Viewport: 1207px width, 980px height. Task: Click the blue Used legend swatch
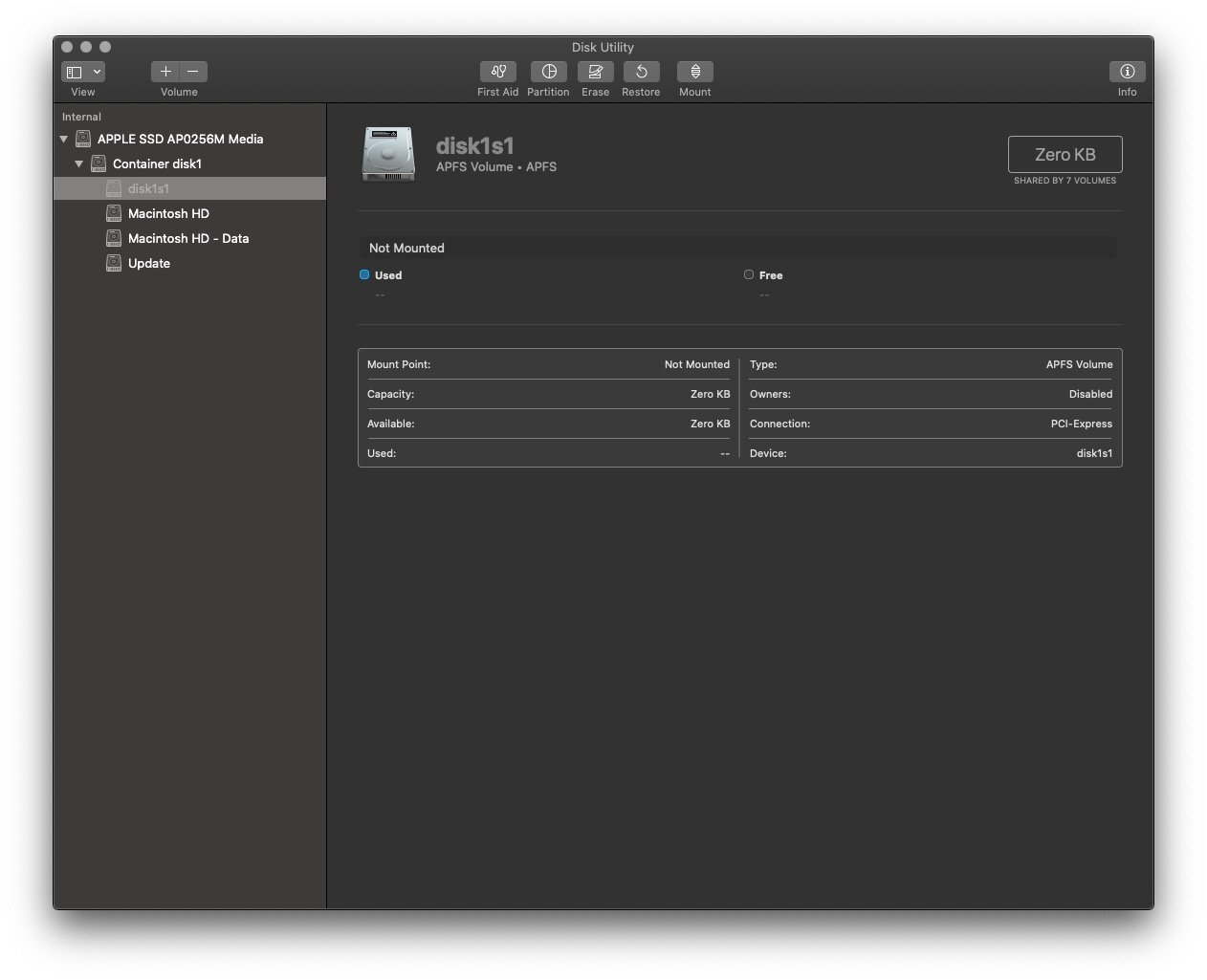pyautogui.click(x=364, y=274)
